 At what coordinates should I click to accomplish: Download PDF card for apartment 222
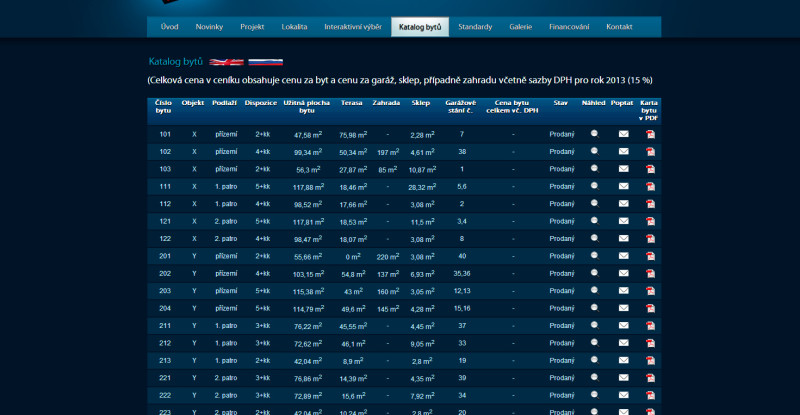point(650,396)
